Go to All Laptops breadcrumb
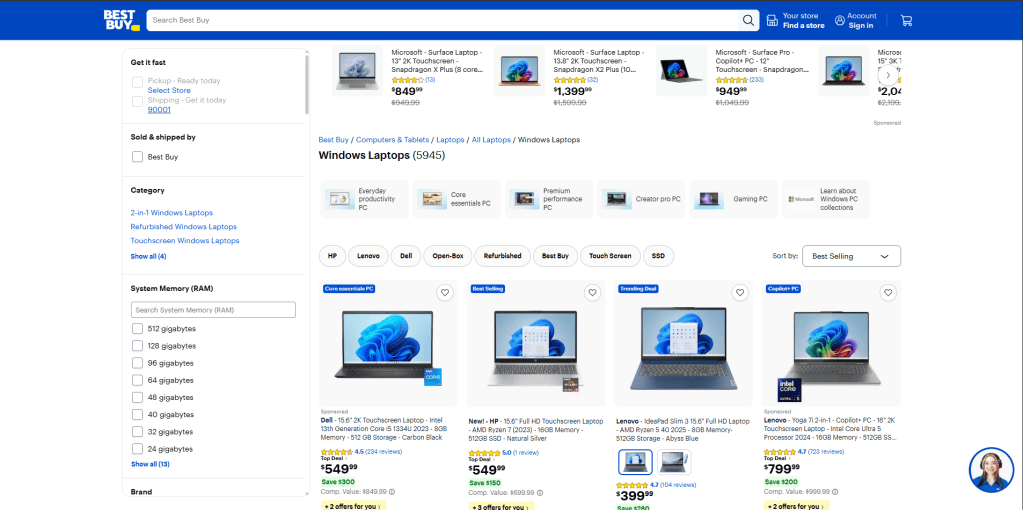This screenshot has width=1023, height=510. [x=491, y=140]
